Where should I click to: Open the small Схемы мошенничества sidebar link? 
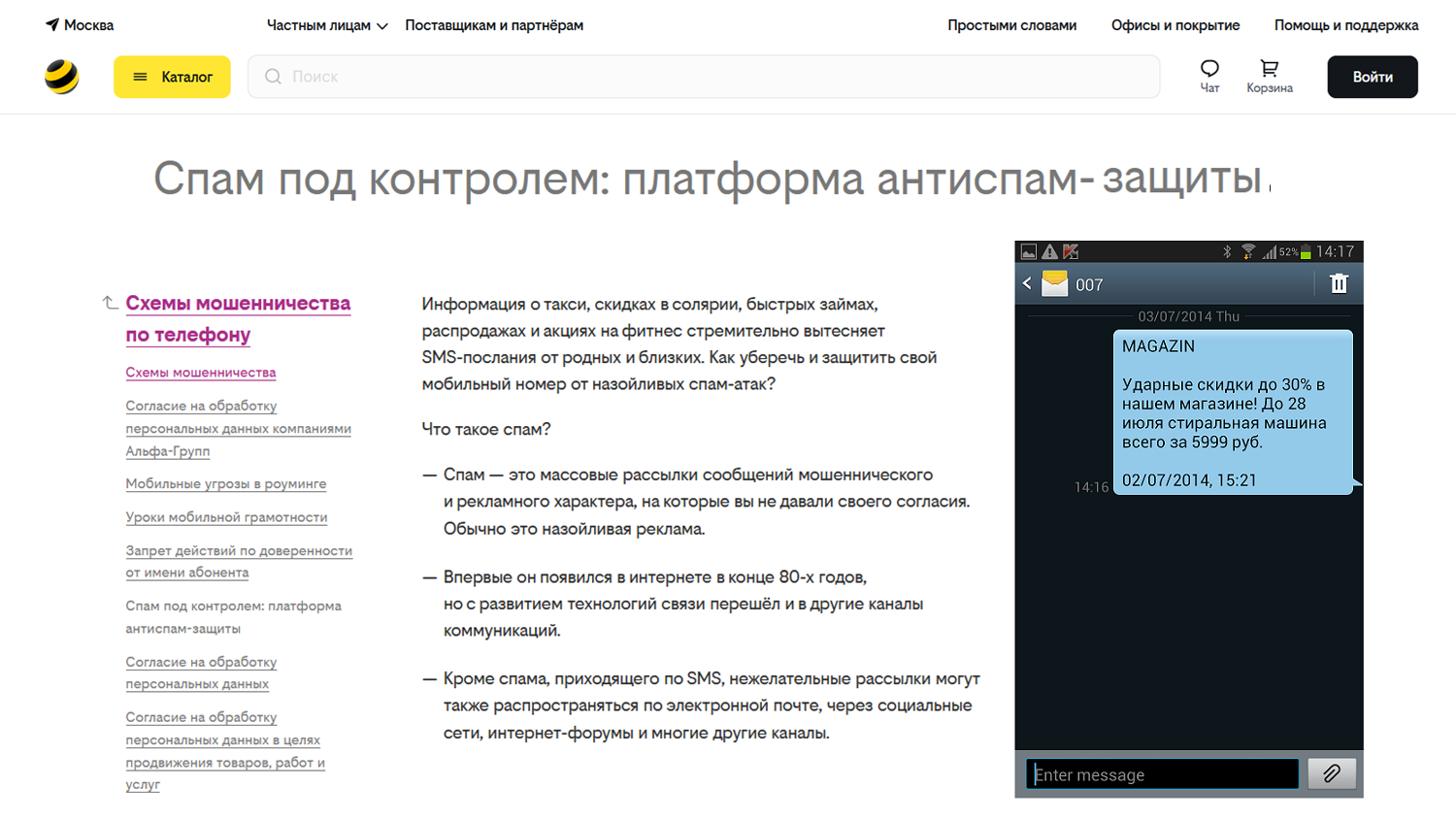point(201,373)
